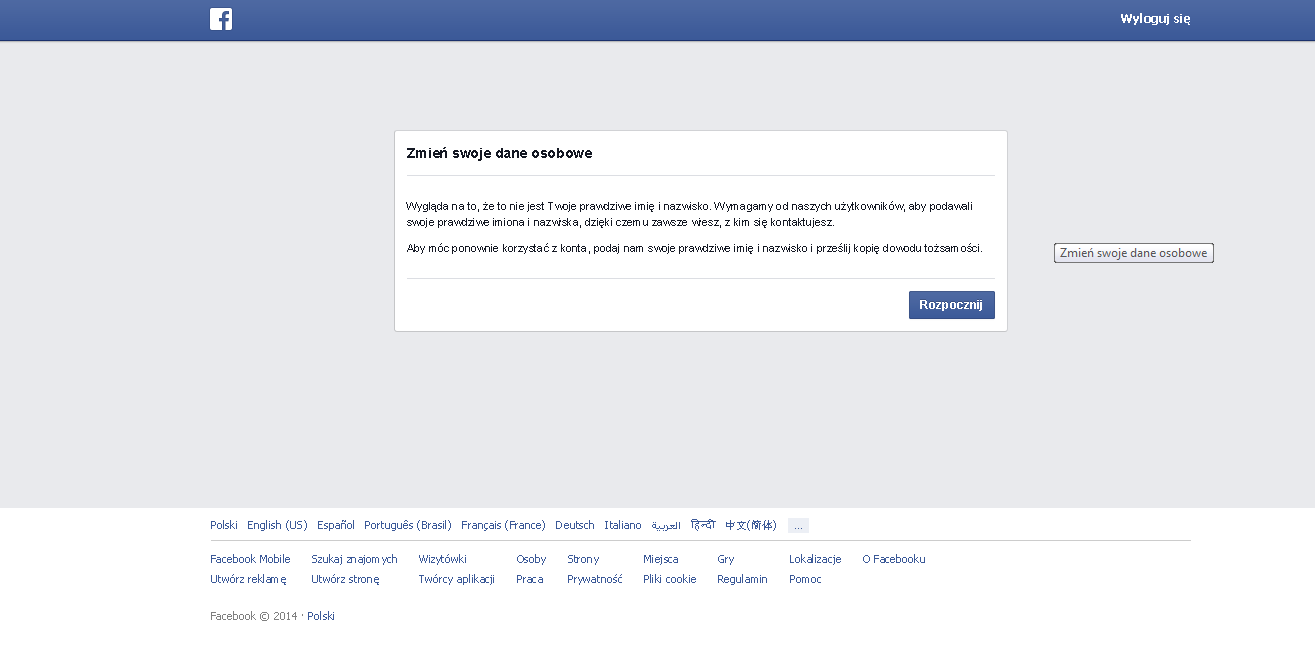
Task: Open Szukaj znajomych footer link
Action: coord(354,559)
